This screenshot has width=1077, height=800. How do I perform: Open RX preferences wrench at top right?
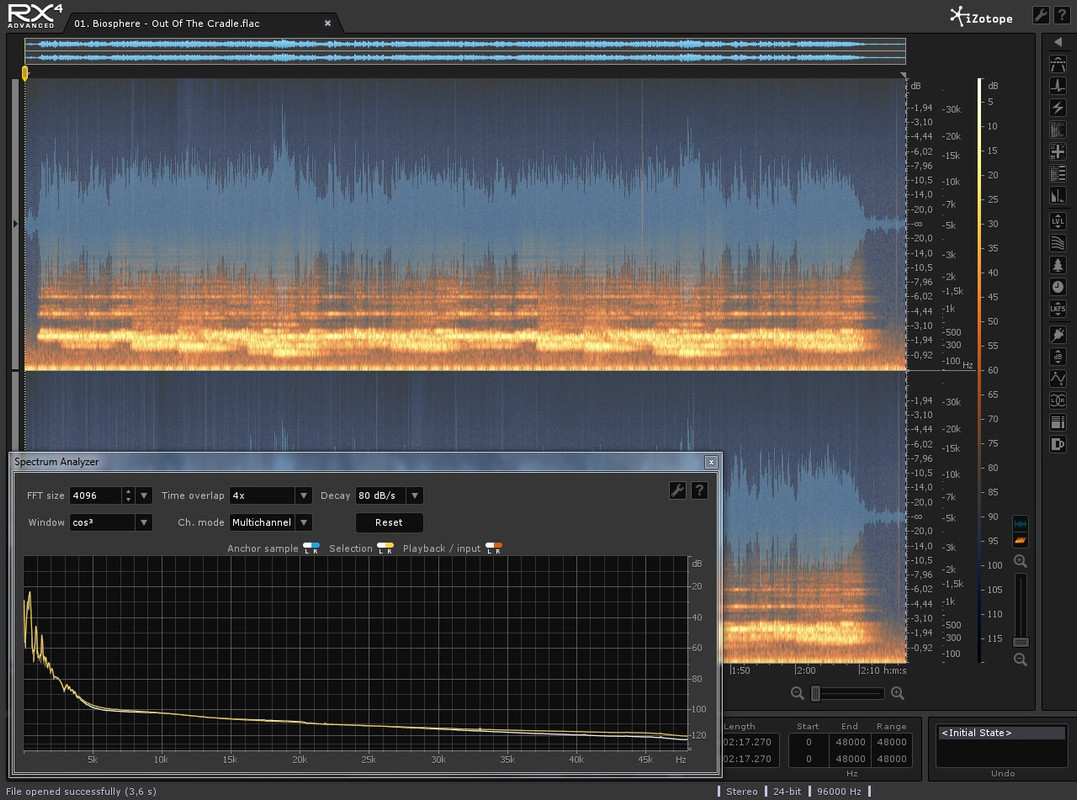point(1041,15)
